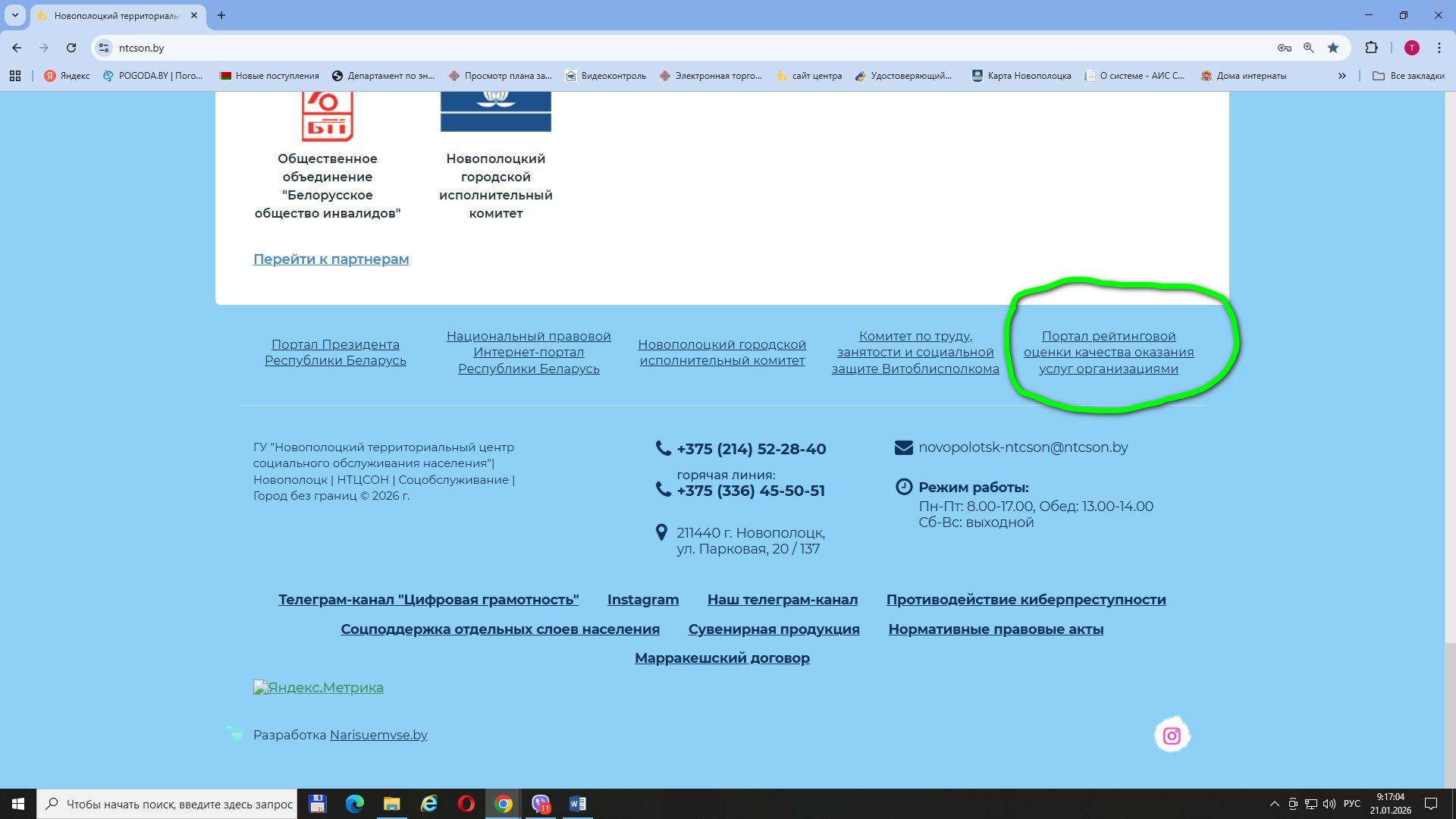Open Word from the taskbar
This screenshot has width=1456, height=819.
(x=577, y=804)
